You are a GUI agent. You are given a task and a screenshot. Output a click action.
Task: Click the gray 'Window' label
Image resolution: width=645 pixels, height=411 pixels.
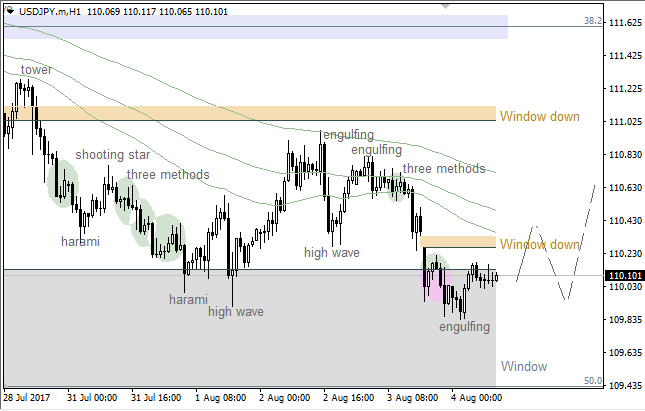point(524,365)
